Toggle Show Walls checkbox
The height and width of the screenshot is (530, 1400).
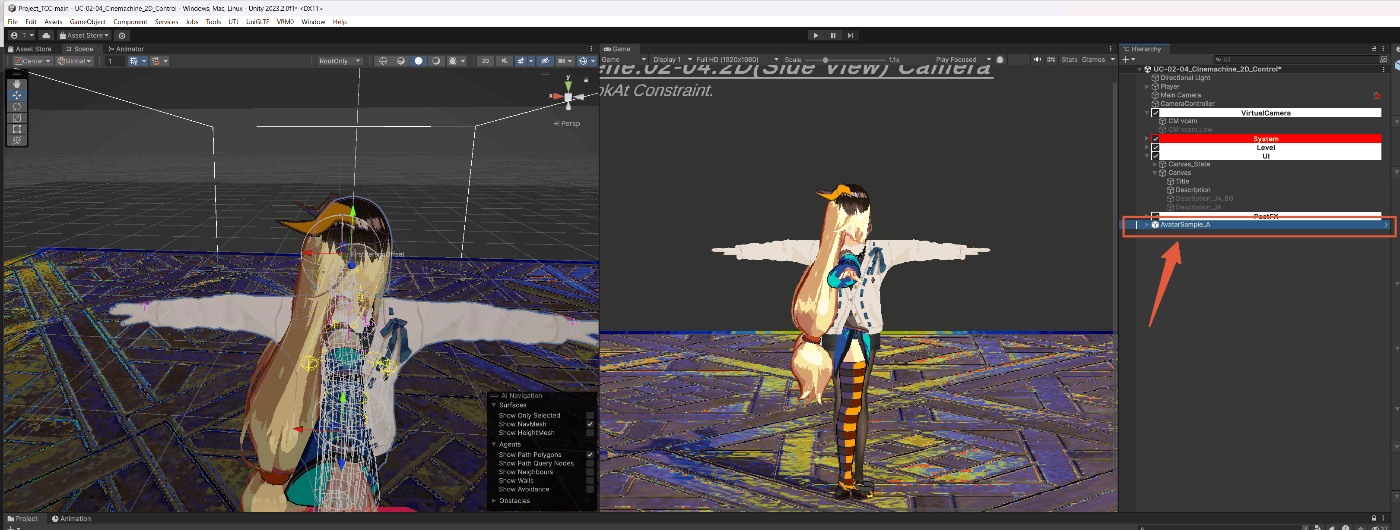[x=590, y=481]
